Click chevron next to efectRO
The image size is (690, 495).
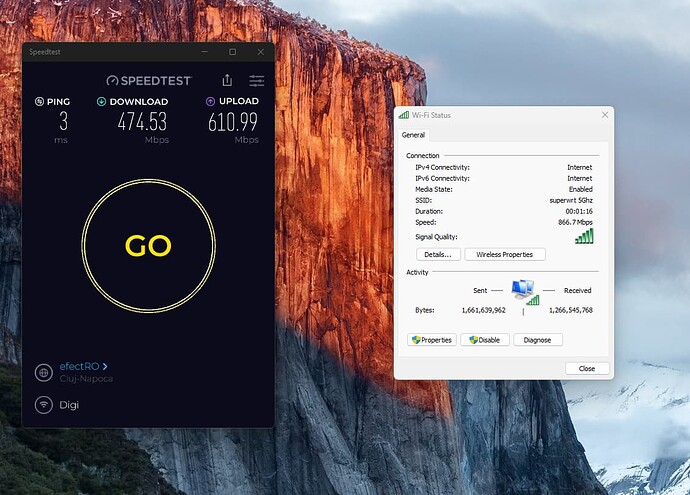pyautogui.click(x=105, y=366)
